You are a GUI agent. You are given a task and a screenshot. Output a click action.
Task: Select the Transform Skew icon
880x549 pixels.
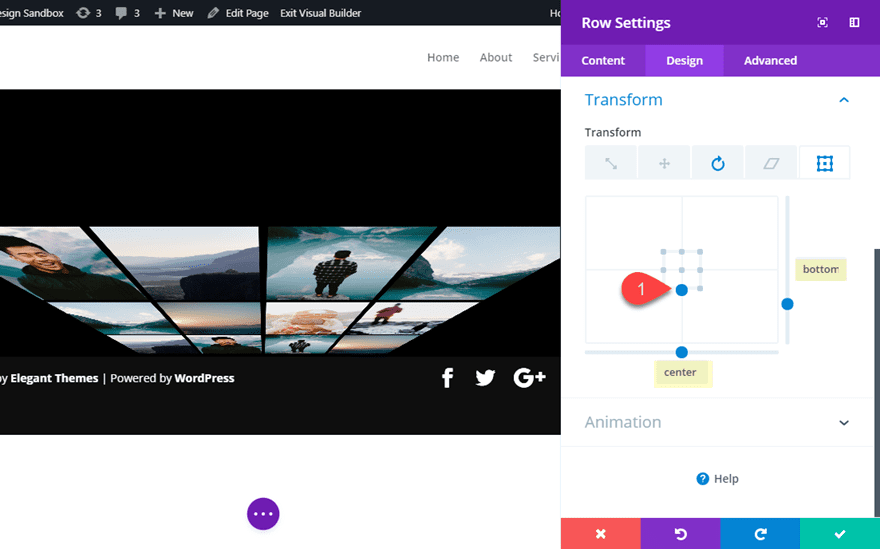click(771, 163)
